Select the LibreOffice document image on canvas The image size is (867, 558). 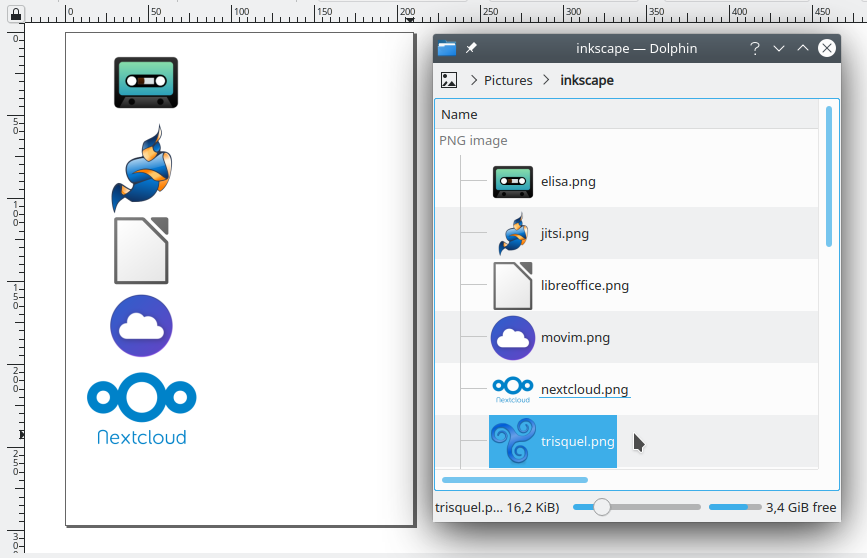[x=141, y=251]
